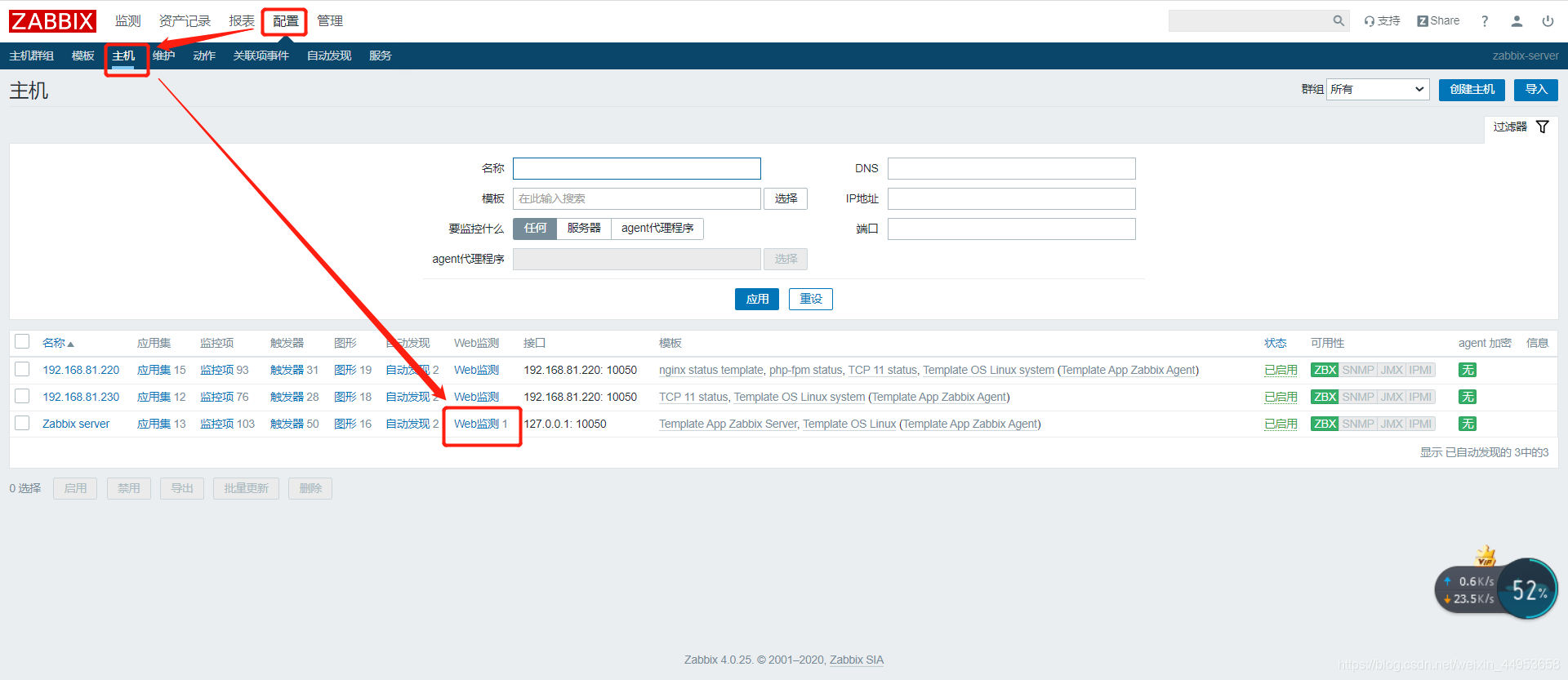Click JMX badge for 192.168.81.230
This screenshot has height=680, width=1568.
(x=1392, y=397)
